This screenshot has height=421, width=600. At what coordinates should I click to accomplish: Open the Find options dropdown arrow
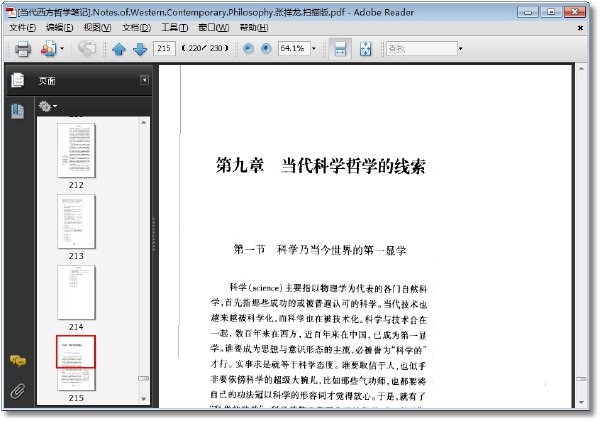461,49
